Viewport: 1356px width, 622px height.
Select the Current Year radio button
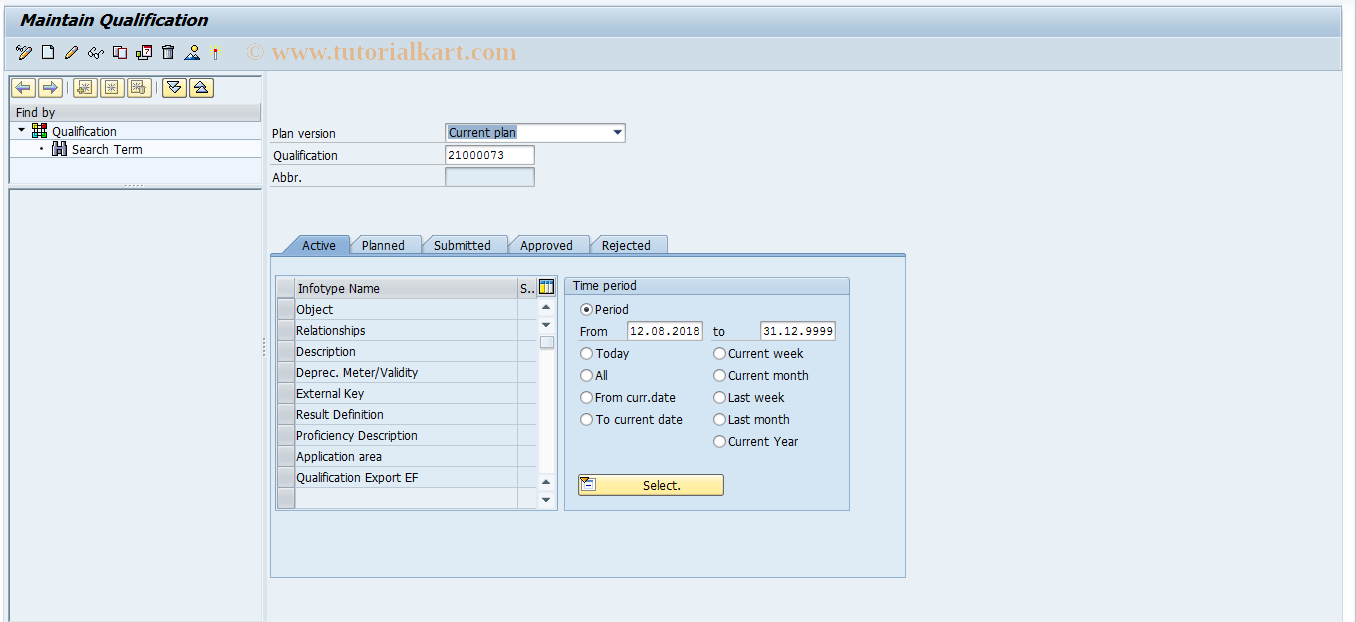(x=719, y=442)
